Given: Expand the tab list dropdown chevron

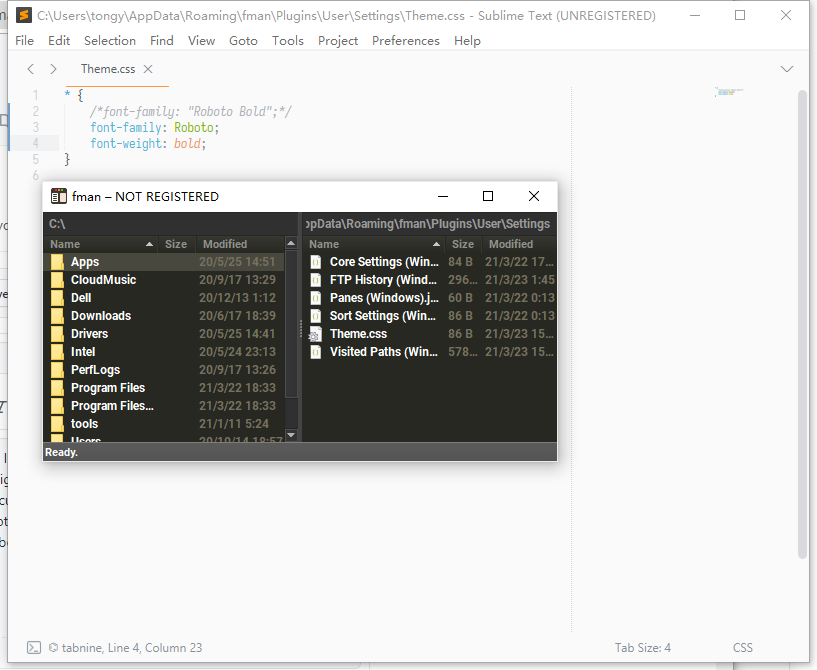Looking at the screenshot, I should [787, 69].
